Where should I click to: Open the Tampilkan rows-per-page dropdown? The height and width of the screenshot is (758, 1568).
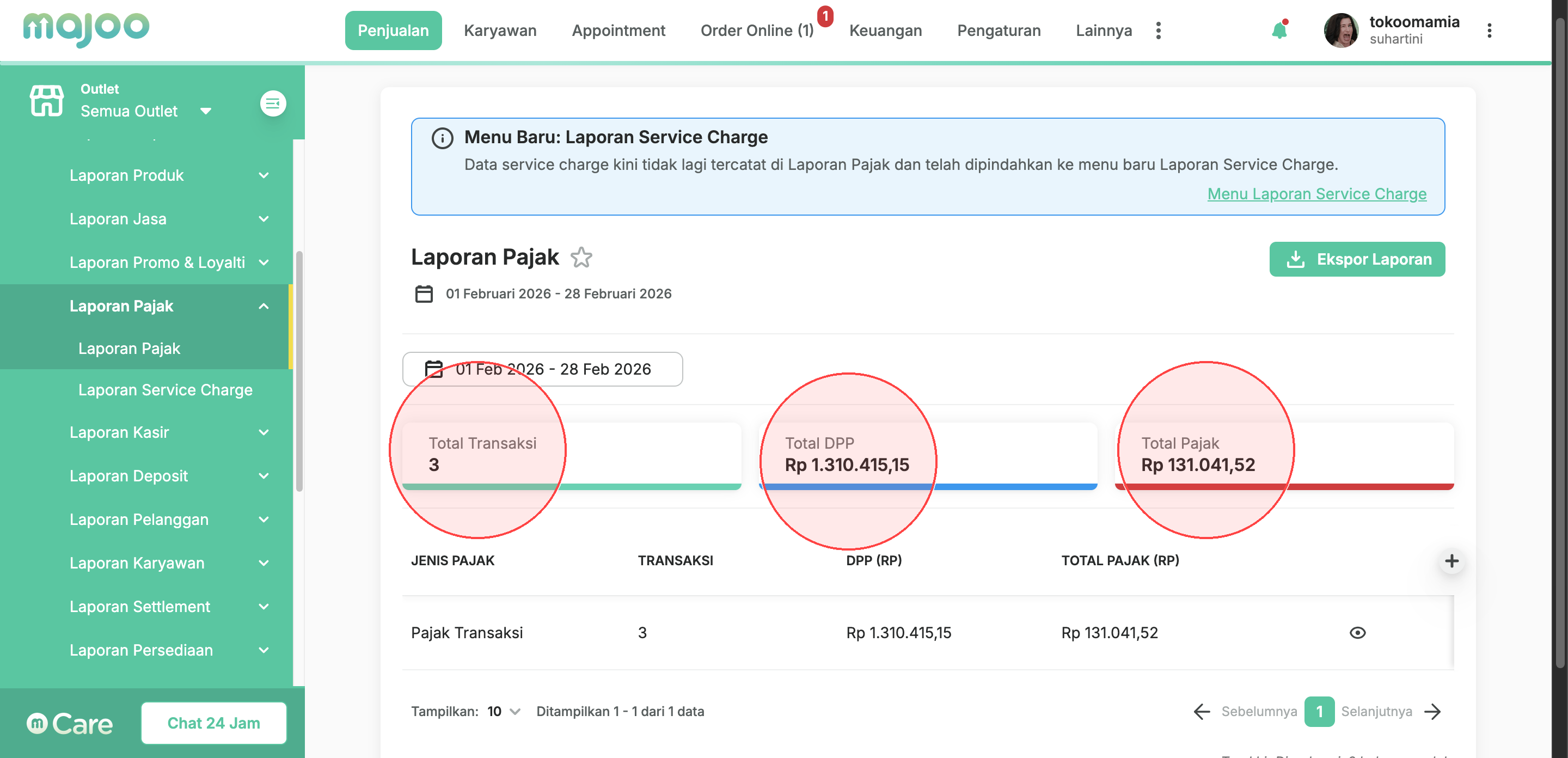pyautogui.click(x=504, y=711)
